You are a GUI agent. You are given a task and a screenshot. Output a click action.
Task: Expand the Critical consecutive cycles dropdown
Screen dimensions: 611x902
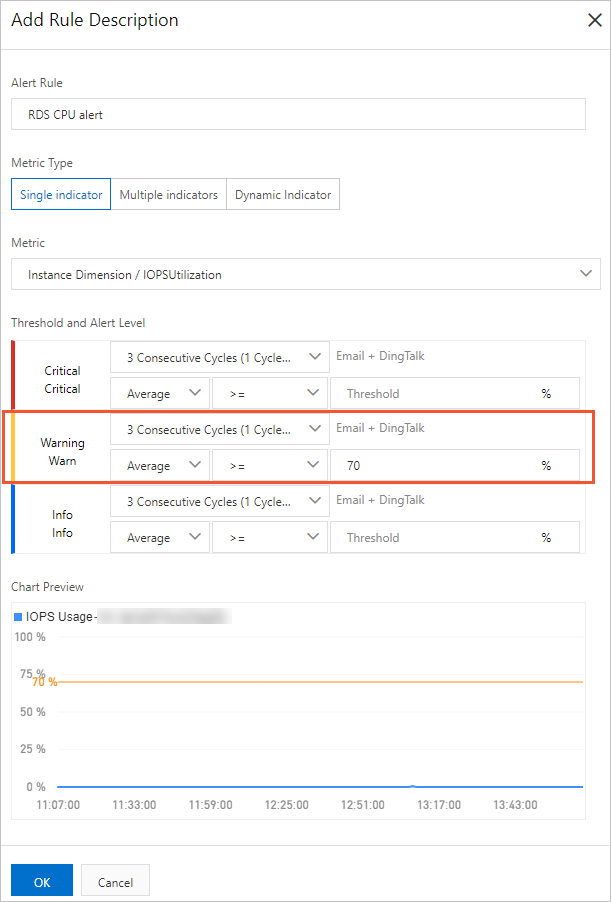coord(219,356)
